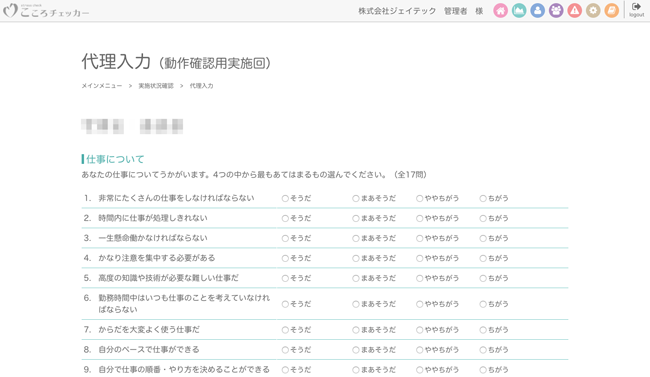Select ややちがう for question 9
The image size is (650, 377).
point(420,370)
